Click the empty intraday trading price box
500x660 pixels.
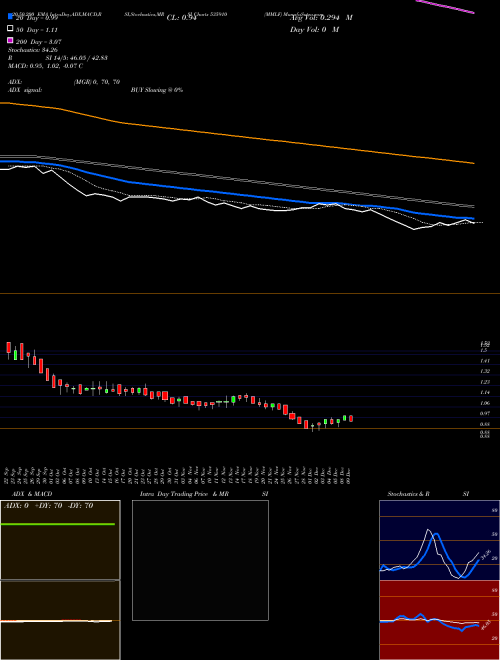pyautogui.click(x=200, y=560)
